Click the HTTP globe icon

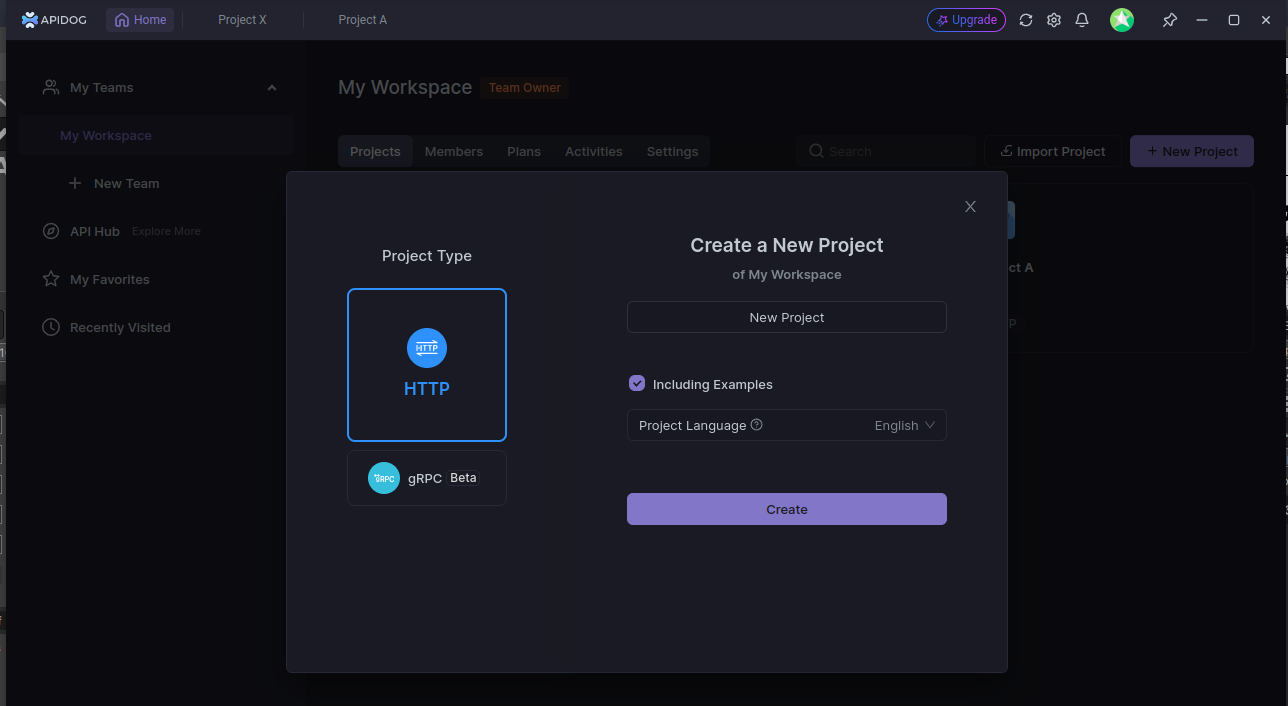(x=427, y=348)
